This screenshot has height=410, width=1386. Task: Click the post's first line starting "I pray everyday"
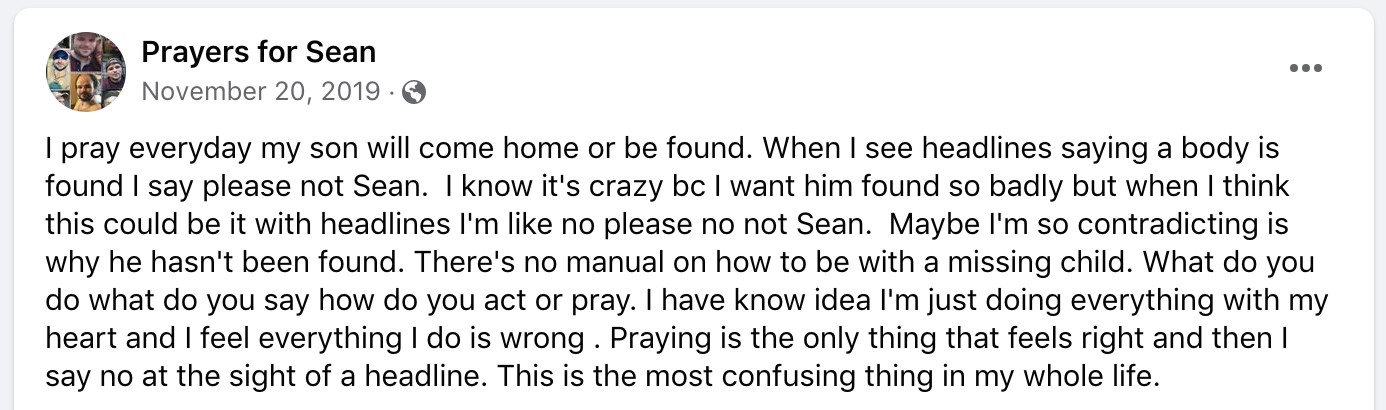(662, 150)
